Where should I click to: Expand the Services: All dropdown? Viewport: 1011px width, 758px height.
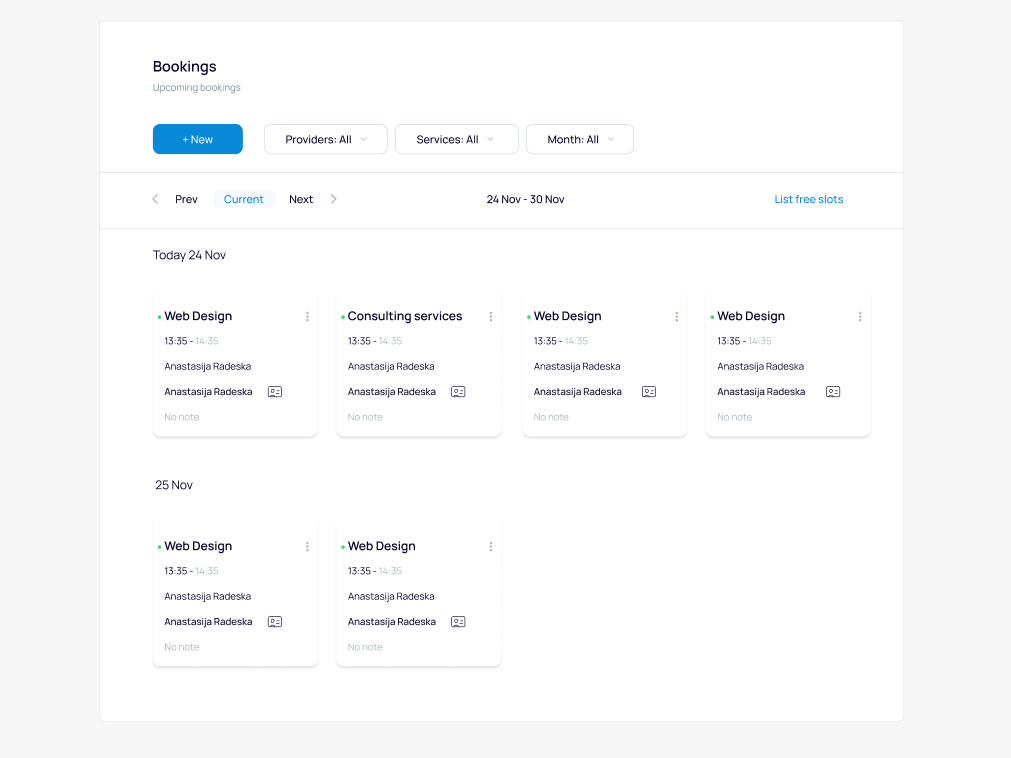tap(456, 139)
